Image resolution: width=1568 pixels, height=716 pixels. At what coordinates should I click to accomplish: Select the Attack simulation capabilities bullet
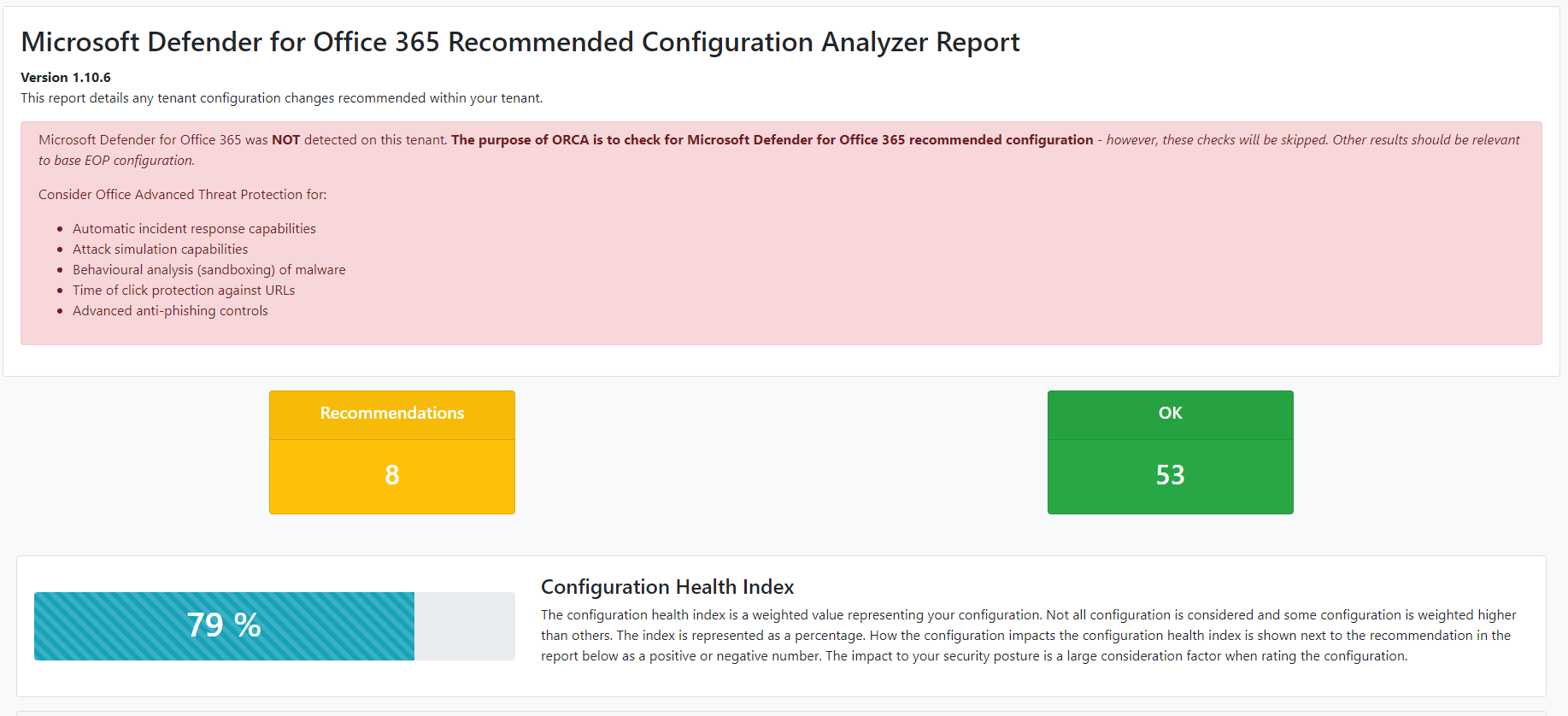click(x=160, y=249)
